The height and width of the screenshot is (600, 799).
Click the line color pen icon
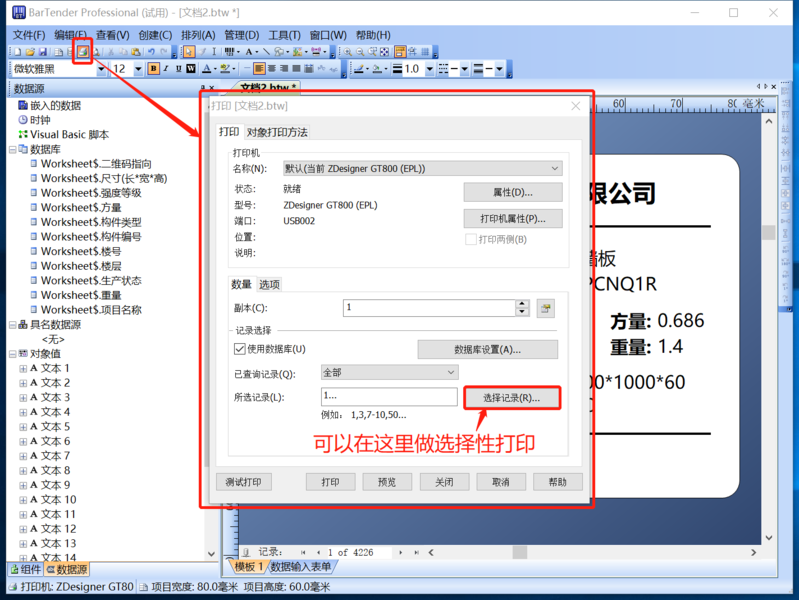[x=359, y=69]
